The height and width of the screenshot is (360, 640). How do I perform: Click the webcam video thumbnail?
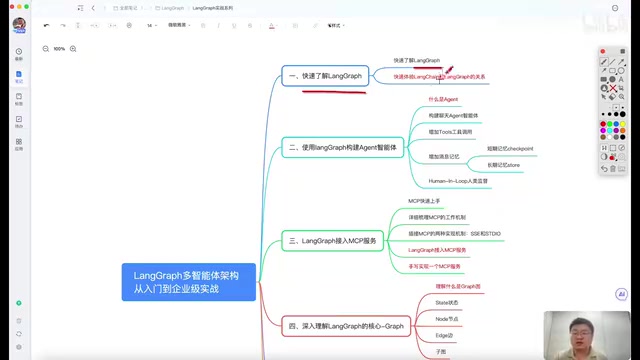click(587, 336)
